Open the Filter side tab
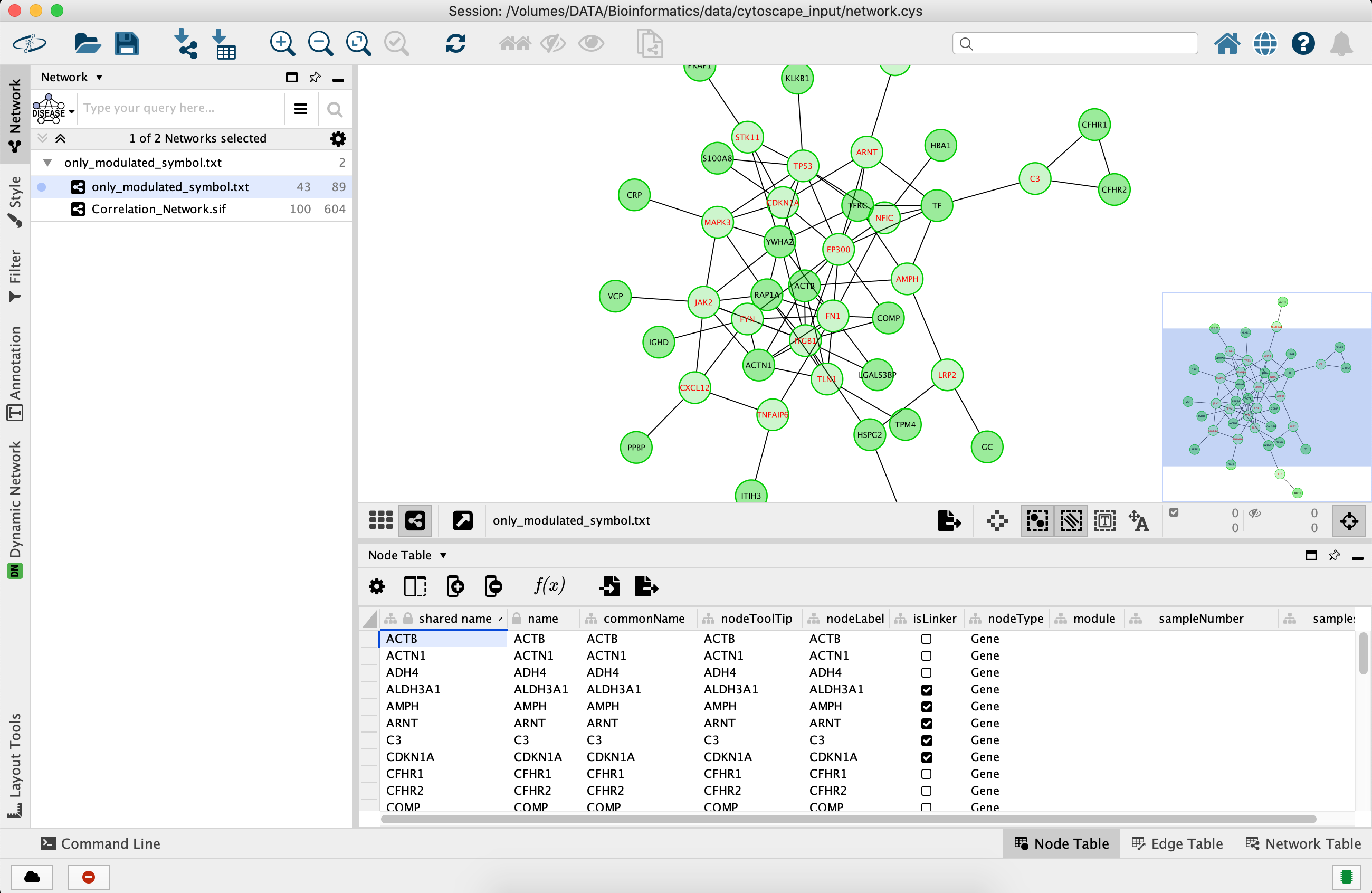Viewport: 1372px width, 893px height. 14,275
